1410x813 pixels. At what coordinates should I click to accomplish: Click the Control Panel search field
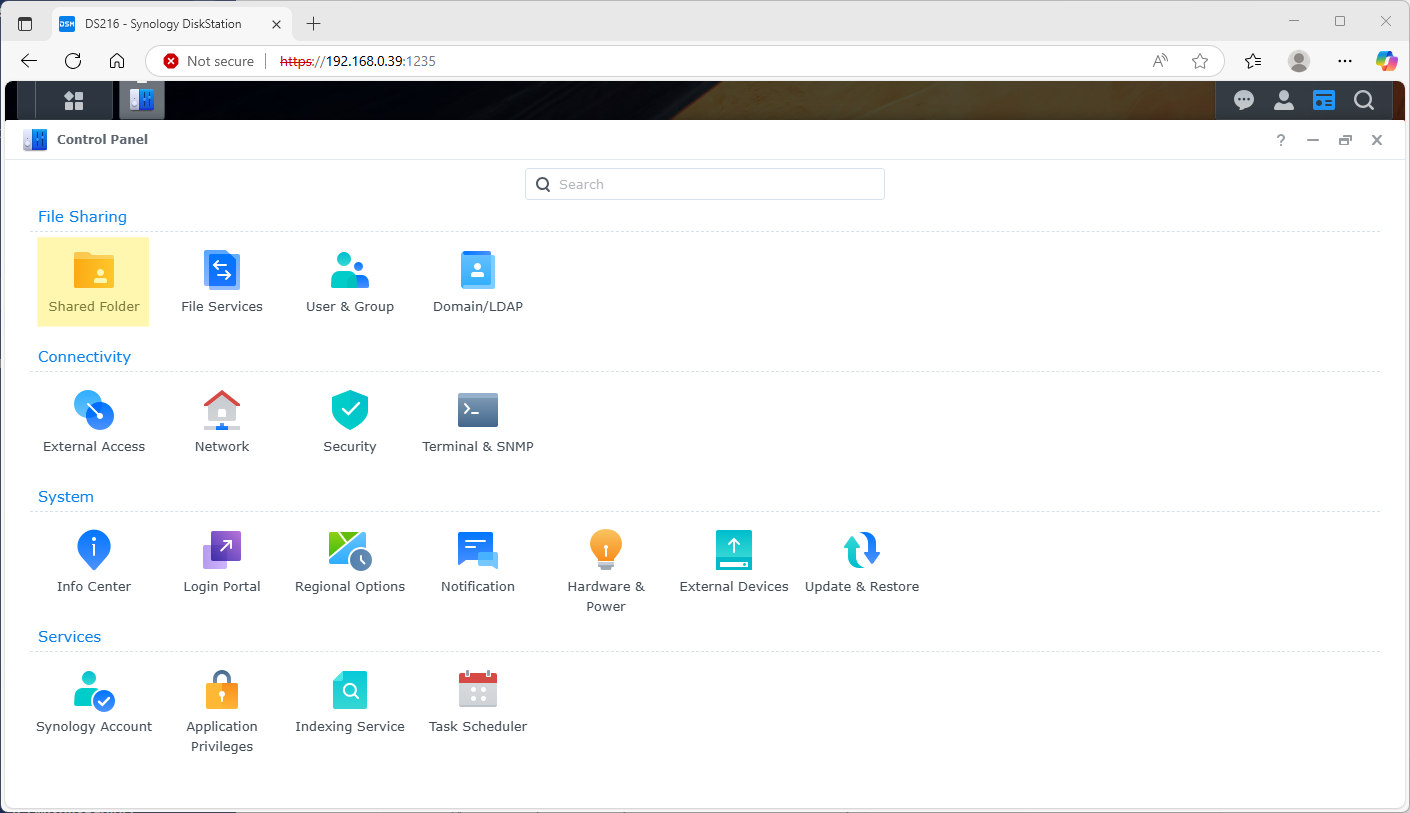(704, 184)
